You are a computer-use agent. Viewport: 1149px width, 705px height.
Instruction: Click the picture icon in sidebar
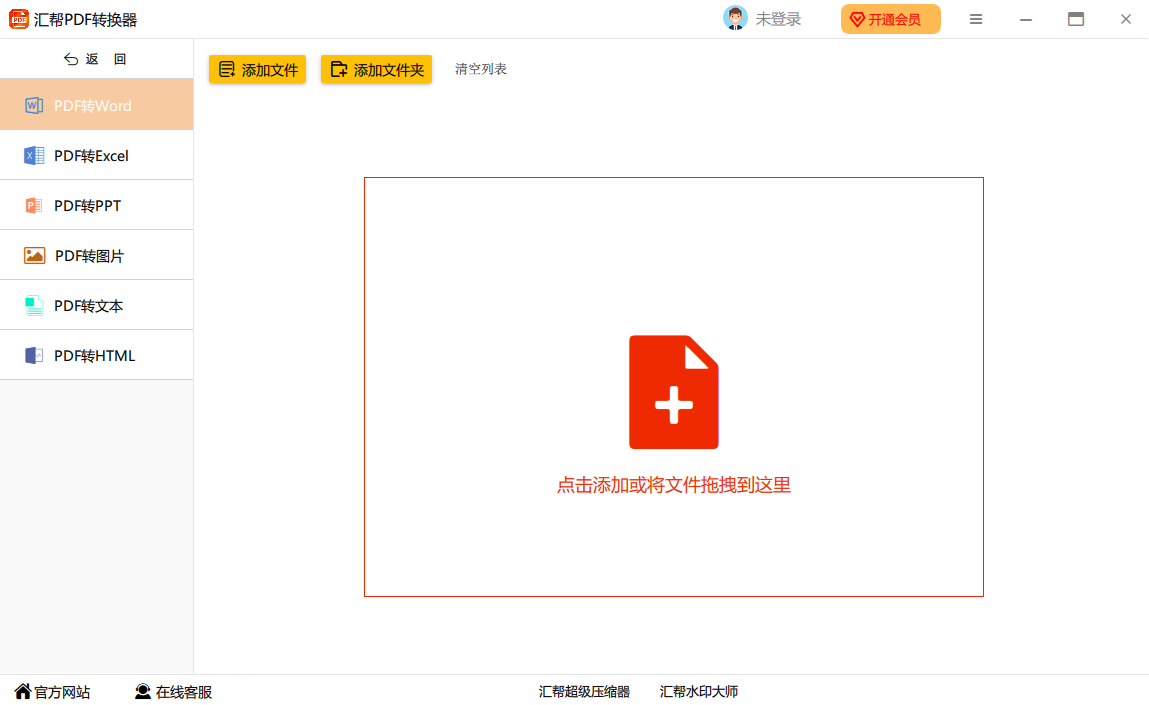(x=34, y=256)
